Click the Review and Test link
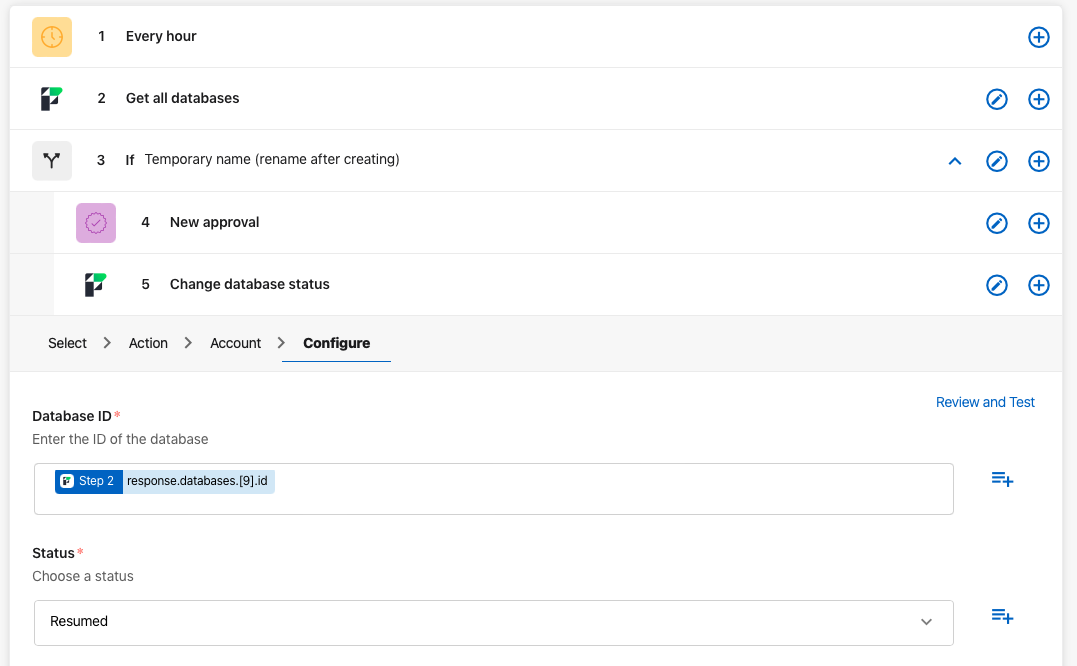 985,402
